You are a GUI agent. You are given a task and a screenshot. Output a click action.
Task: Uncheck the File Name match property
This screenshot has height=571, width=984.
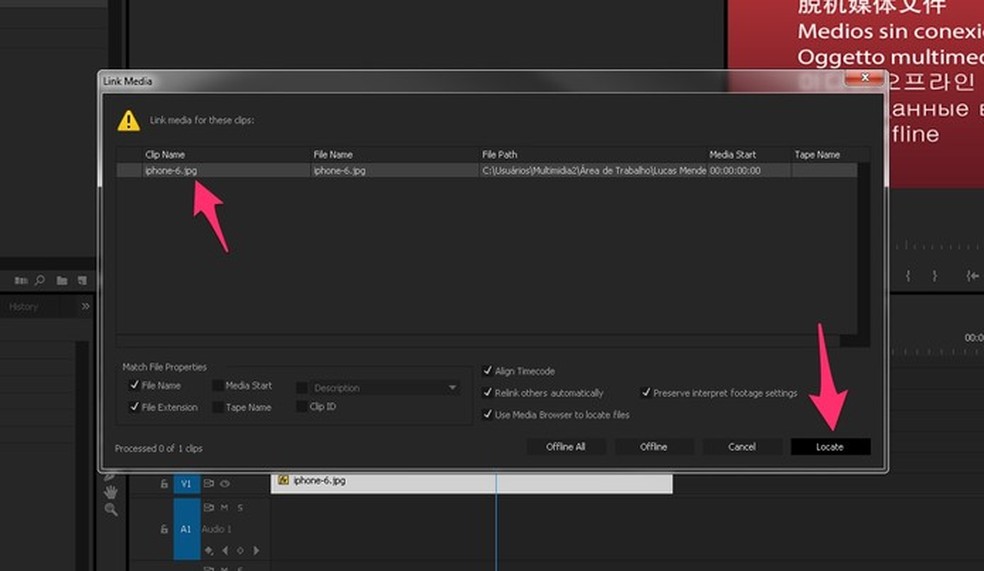click(134, 385)
